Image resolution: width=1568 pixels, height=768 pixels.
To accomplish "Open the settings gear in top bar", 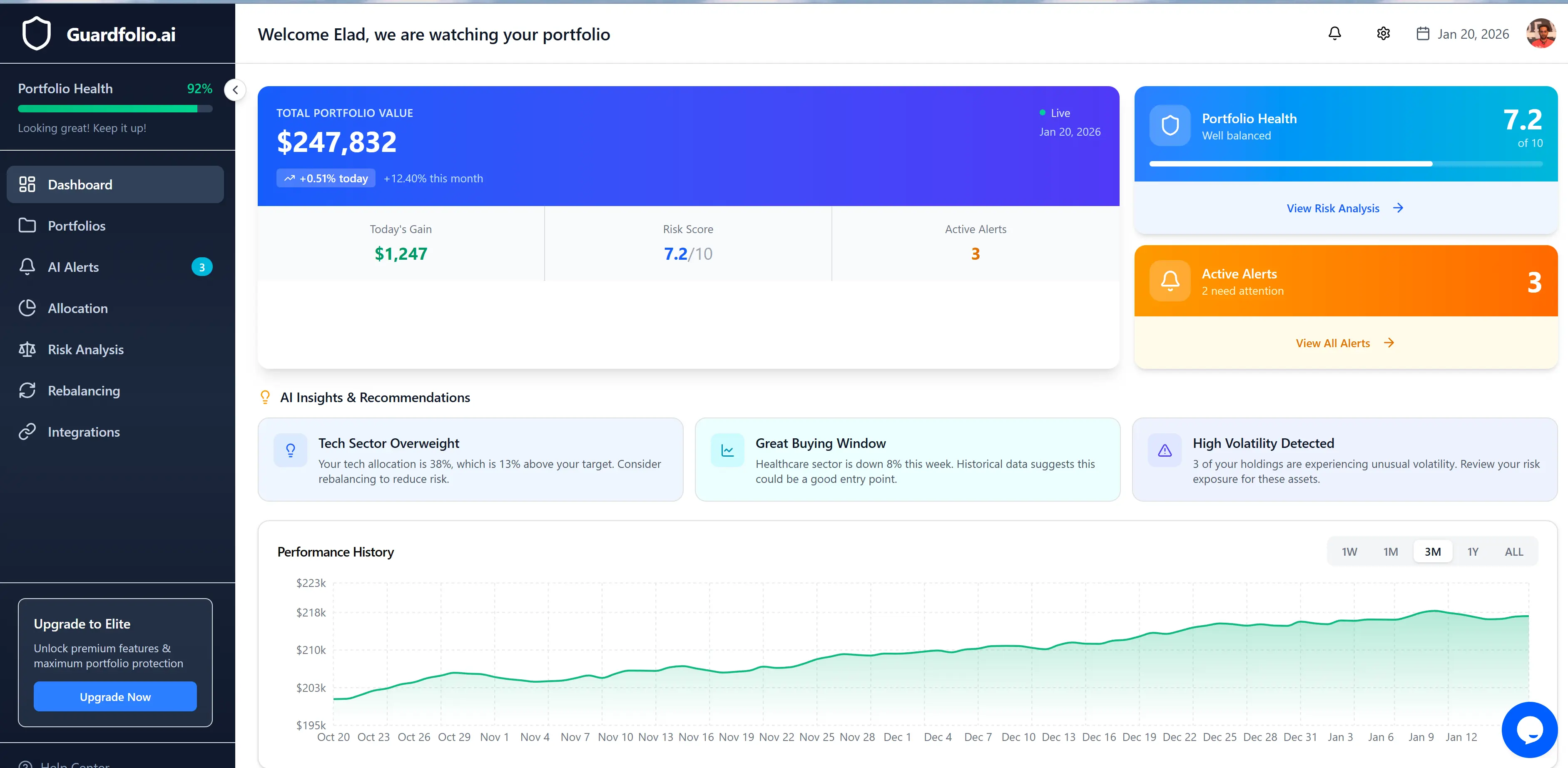I will (1383, 33).
